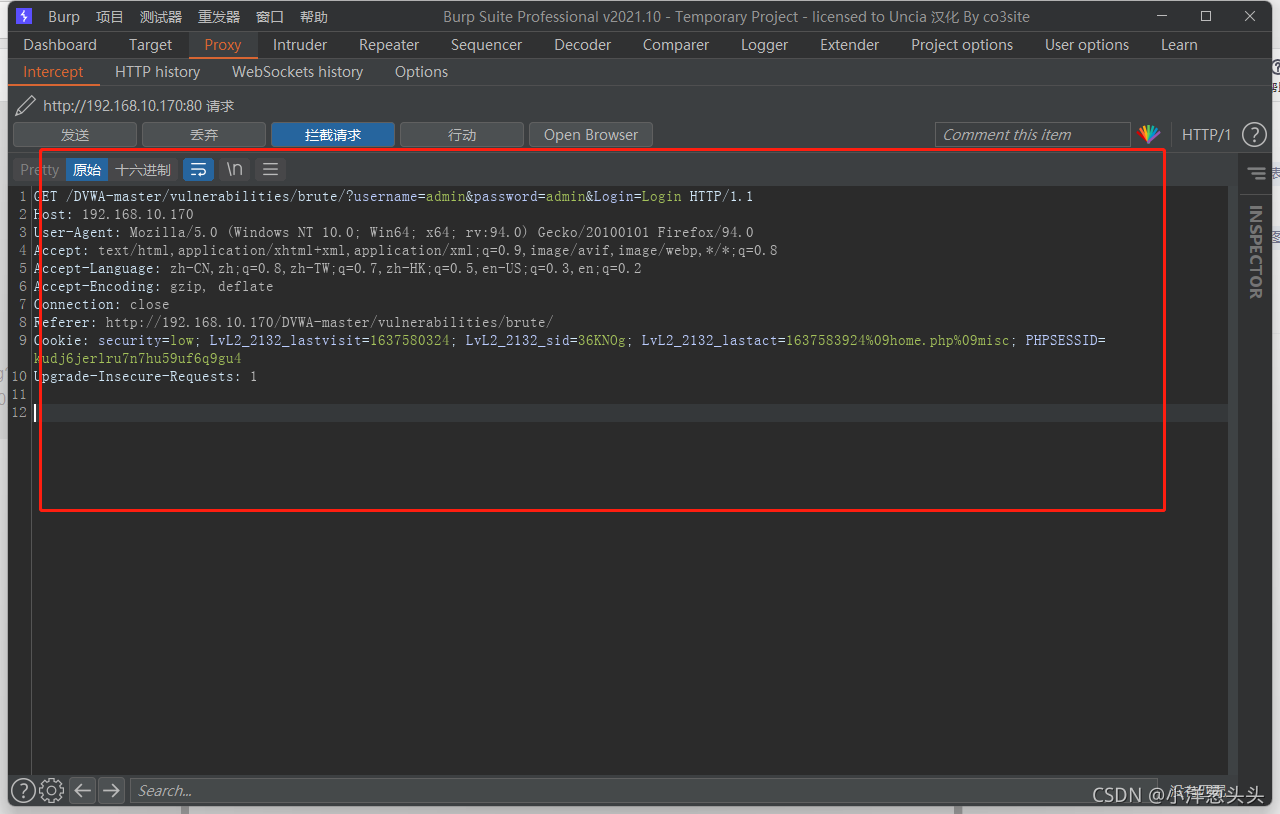Viewport: 1280px width, 814px height.
Task: Click the pencil edit target icon
Action: point(26,105)
